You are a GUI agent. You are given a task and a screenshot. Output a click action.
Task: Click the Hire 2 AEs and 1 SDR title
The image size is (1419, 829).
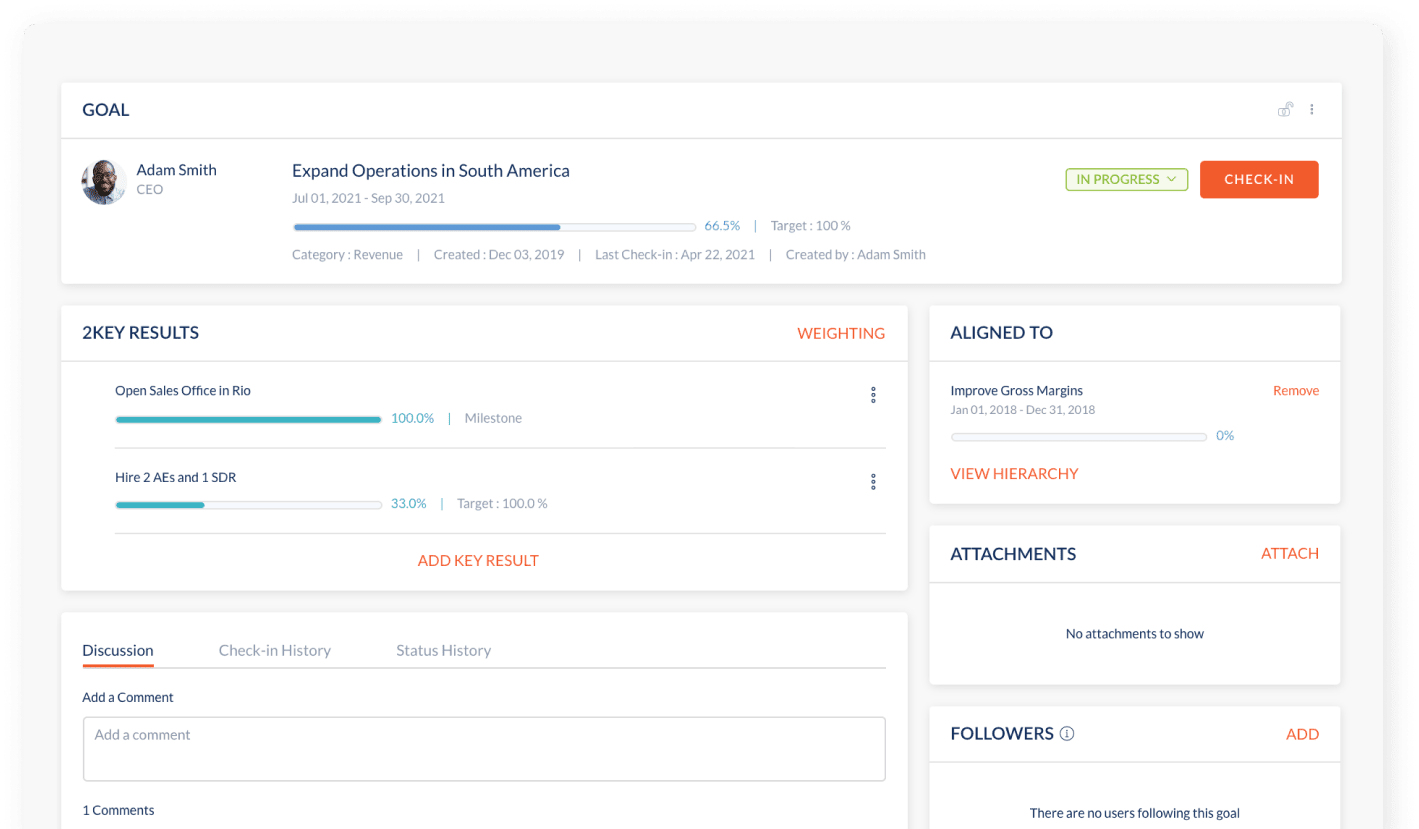tap(176, 478)
